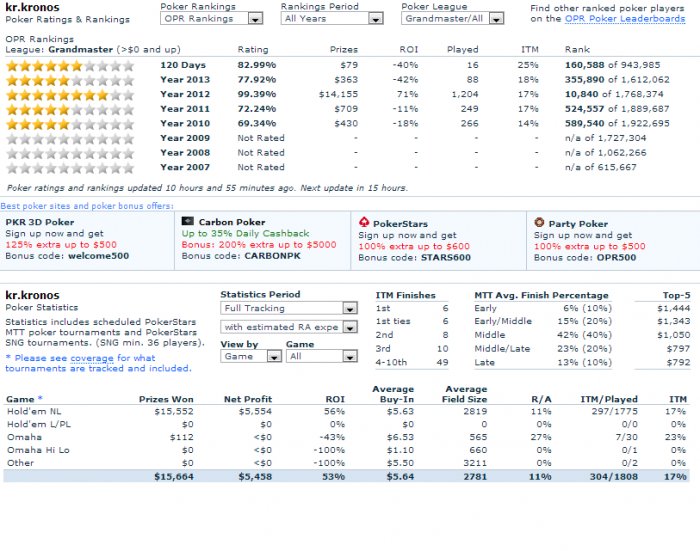Open the Rankings Period All Years dropdown
Viewport: 700px width, 551px height.
click(332, 19)
